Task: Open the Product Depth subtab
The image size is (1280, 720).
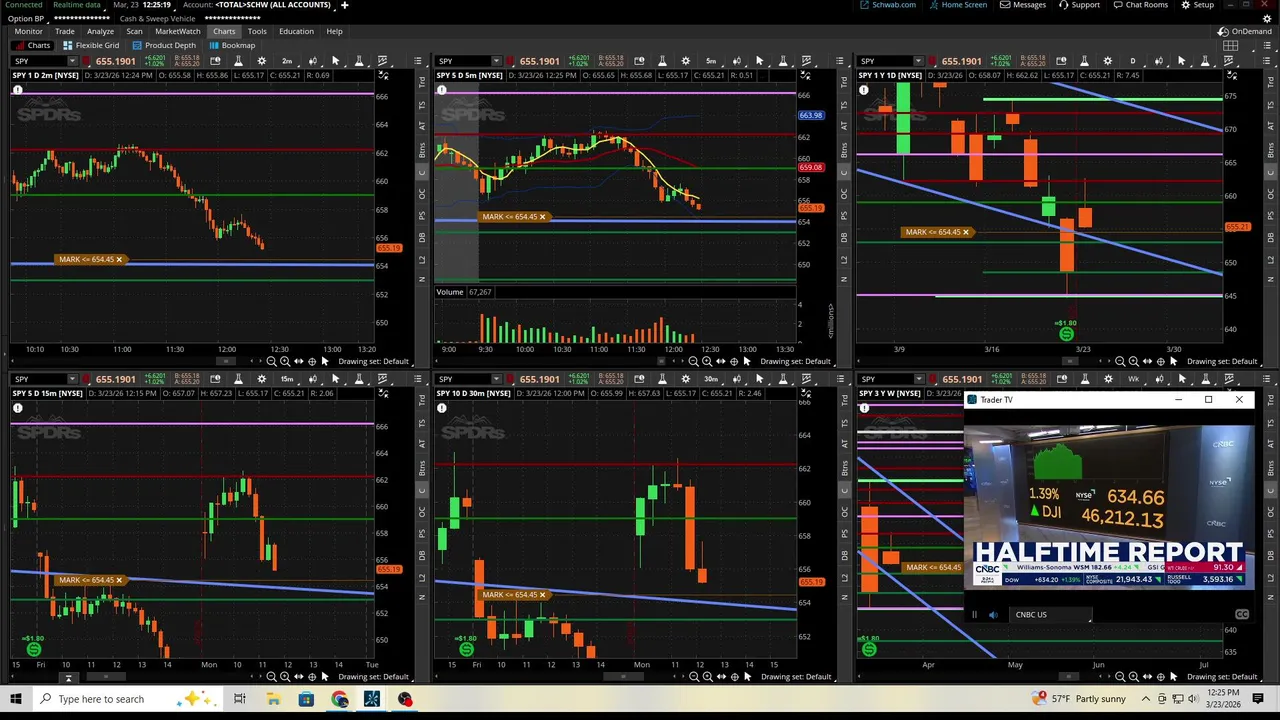Action: tap(164, 45)
